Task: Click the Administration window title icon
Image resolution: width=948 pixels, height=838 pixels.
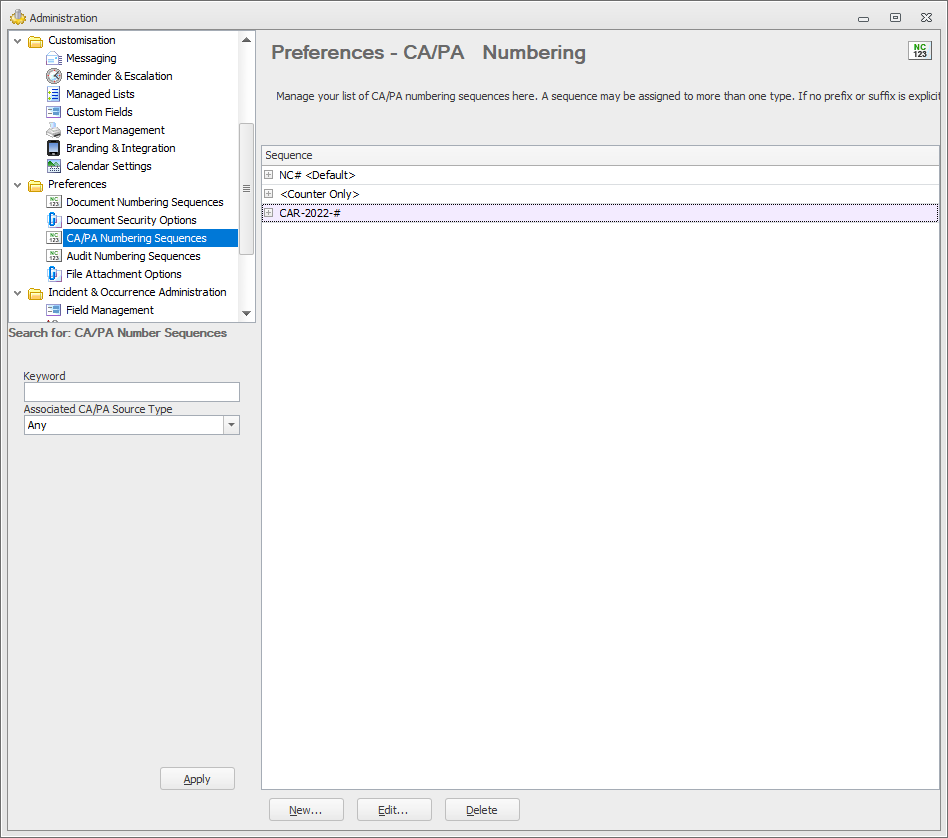Action: [x=18, y=18]
